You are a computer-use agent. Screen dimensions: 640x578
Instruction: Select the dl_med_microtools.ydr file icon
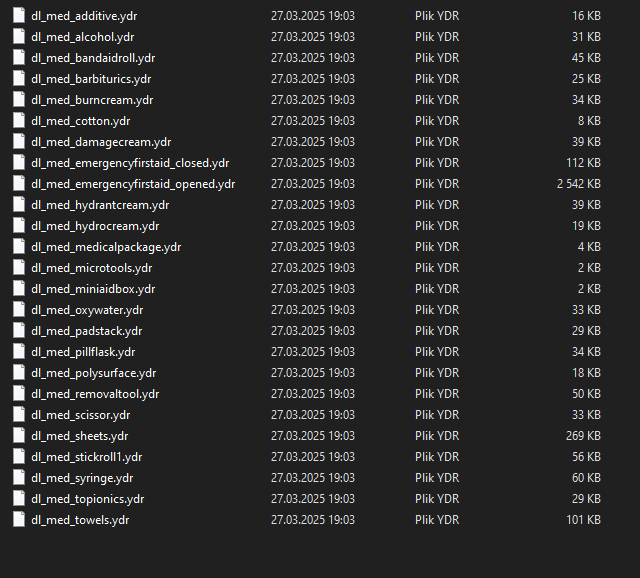point(19,268)
